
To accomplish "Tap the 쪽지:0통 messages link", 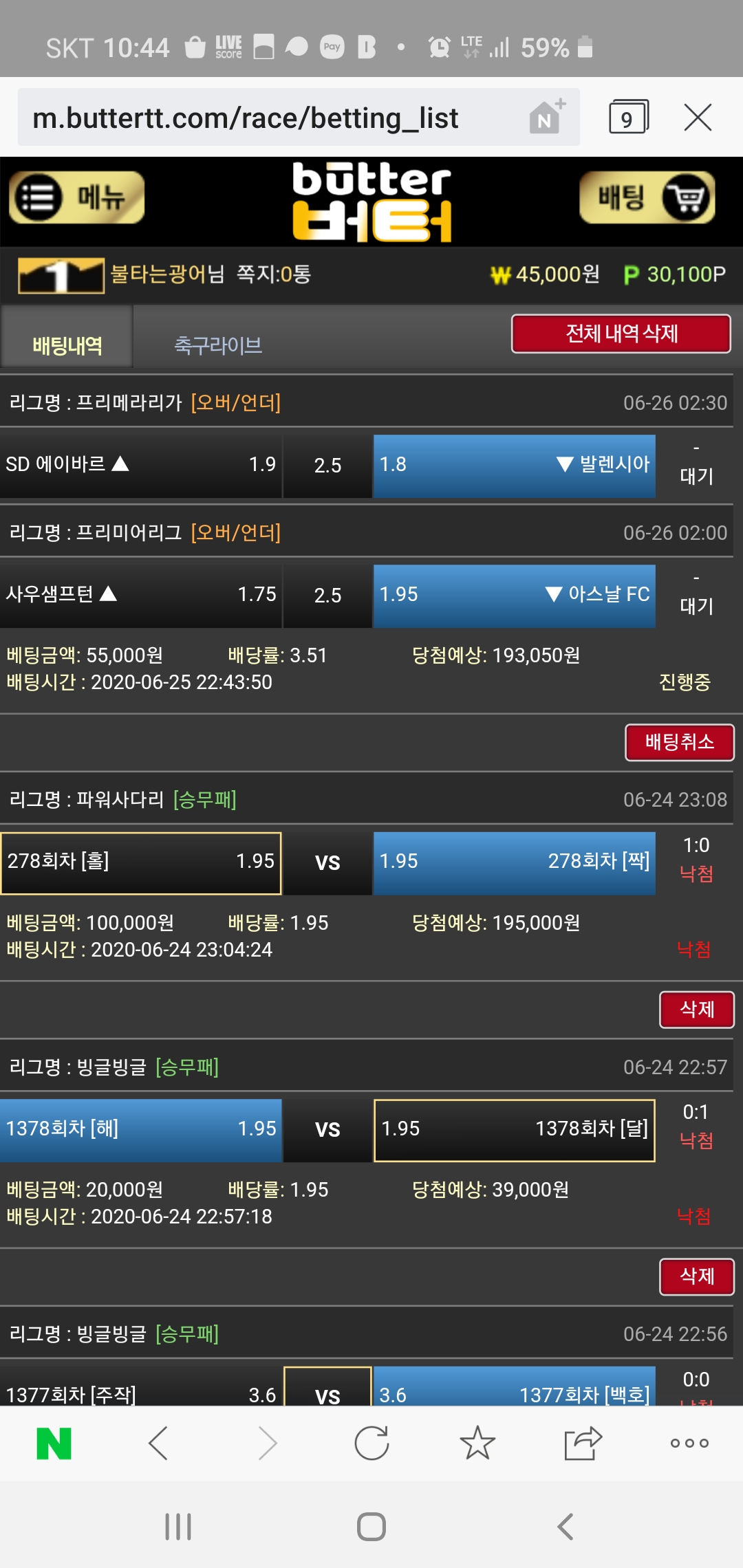I will (274, 274).
